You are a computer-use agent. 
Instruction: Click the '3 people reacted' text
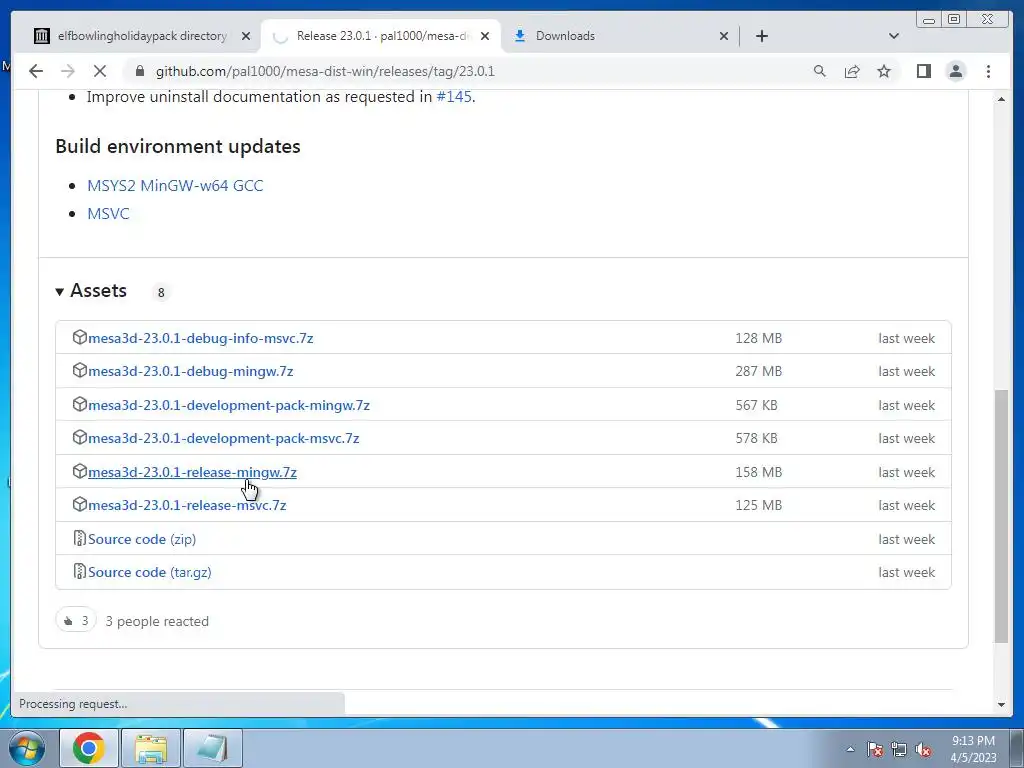point(157,621)
